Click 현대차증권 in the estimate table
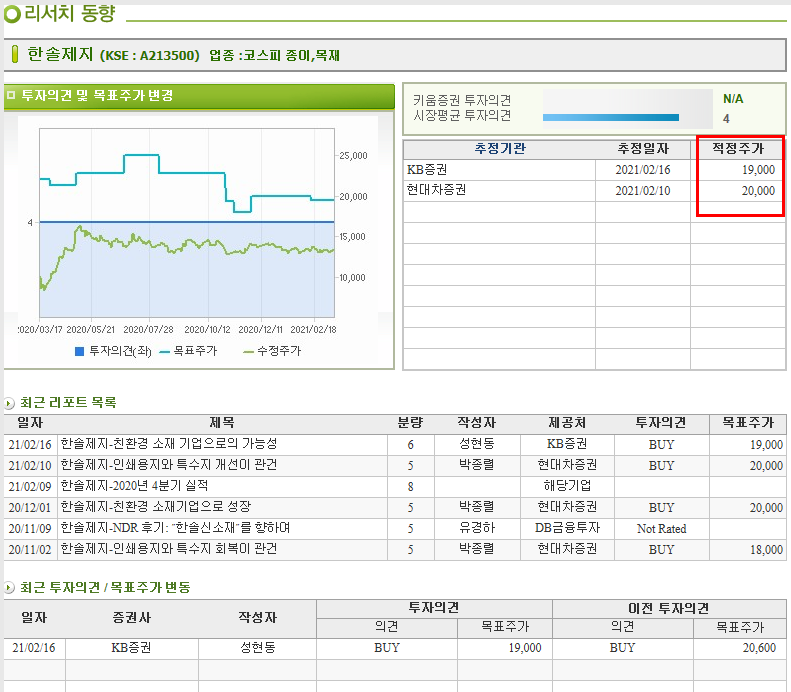The width and height of the screenshot is (791, 692). point(436,190)
